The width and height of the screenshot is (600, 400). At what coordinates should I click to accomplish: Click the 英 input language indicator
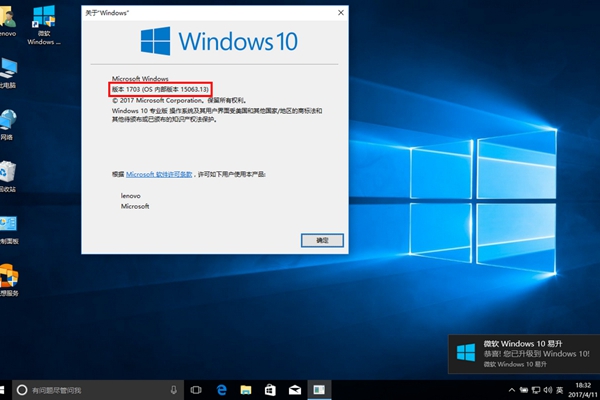(560, 390)
